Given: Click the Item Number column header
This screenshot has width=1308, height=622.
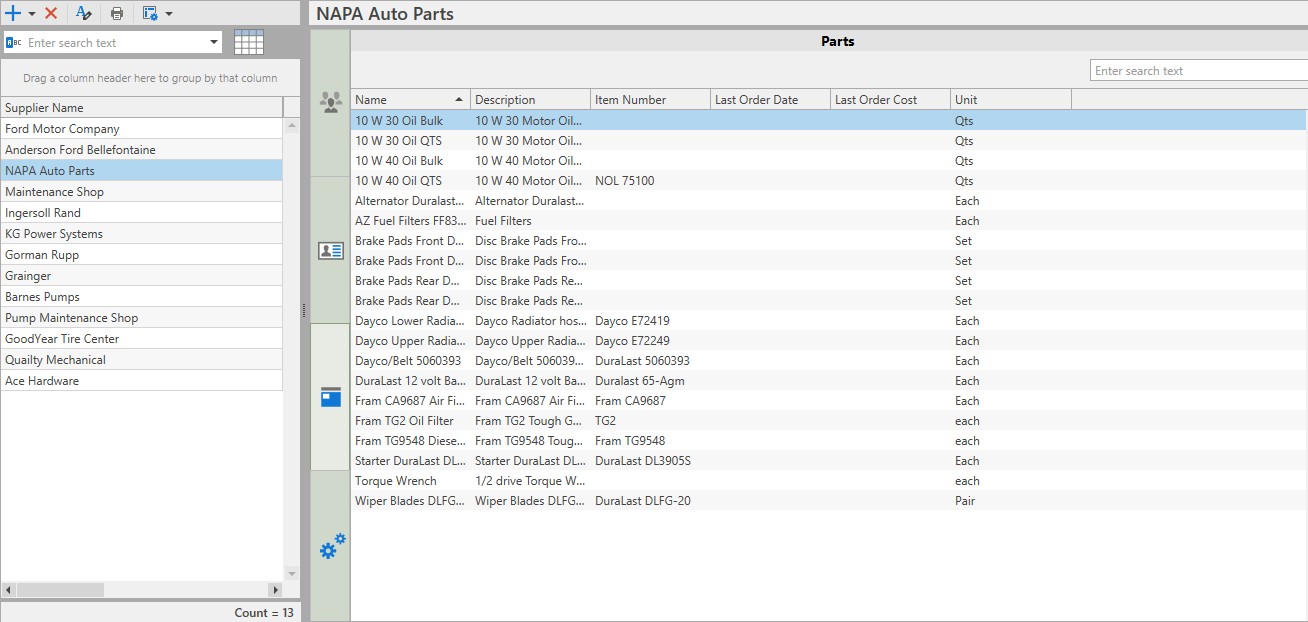Looking at the screenshot, I should [650, 99].
